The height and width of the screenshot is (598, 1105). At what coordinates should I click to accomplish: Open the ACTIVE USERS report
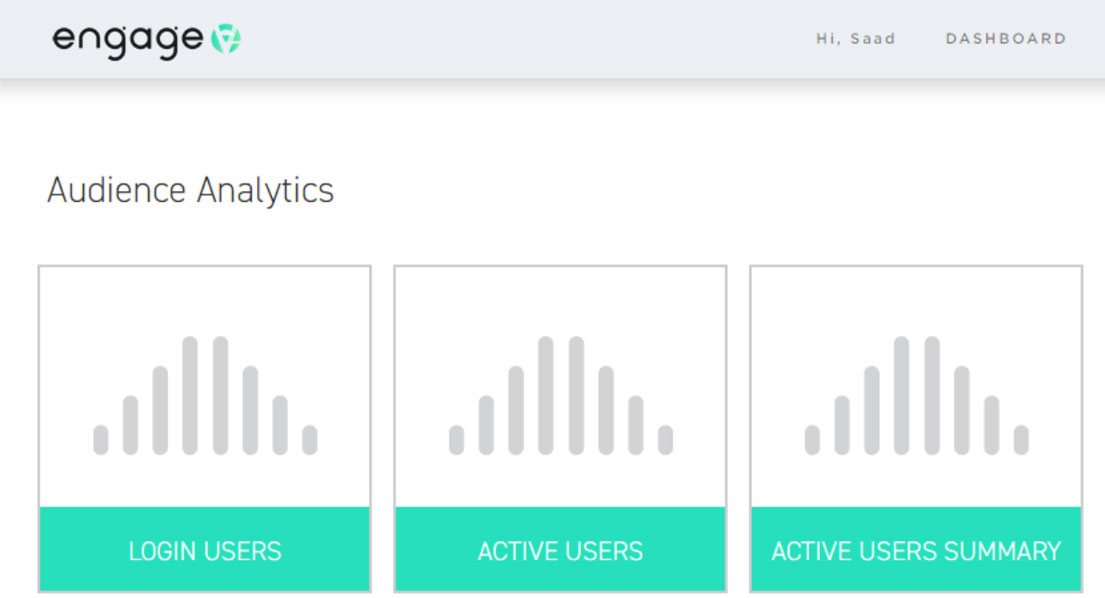click(561, 549)
